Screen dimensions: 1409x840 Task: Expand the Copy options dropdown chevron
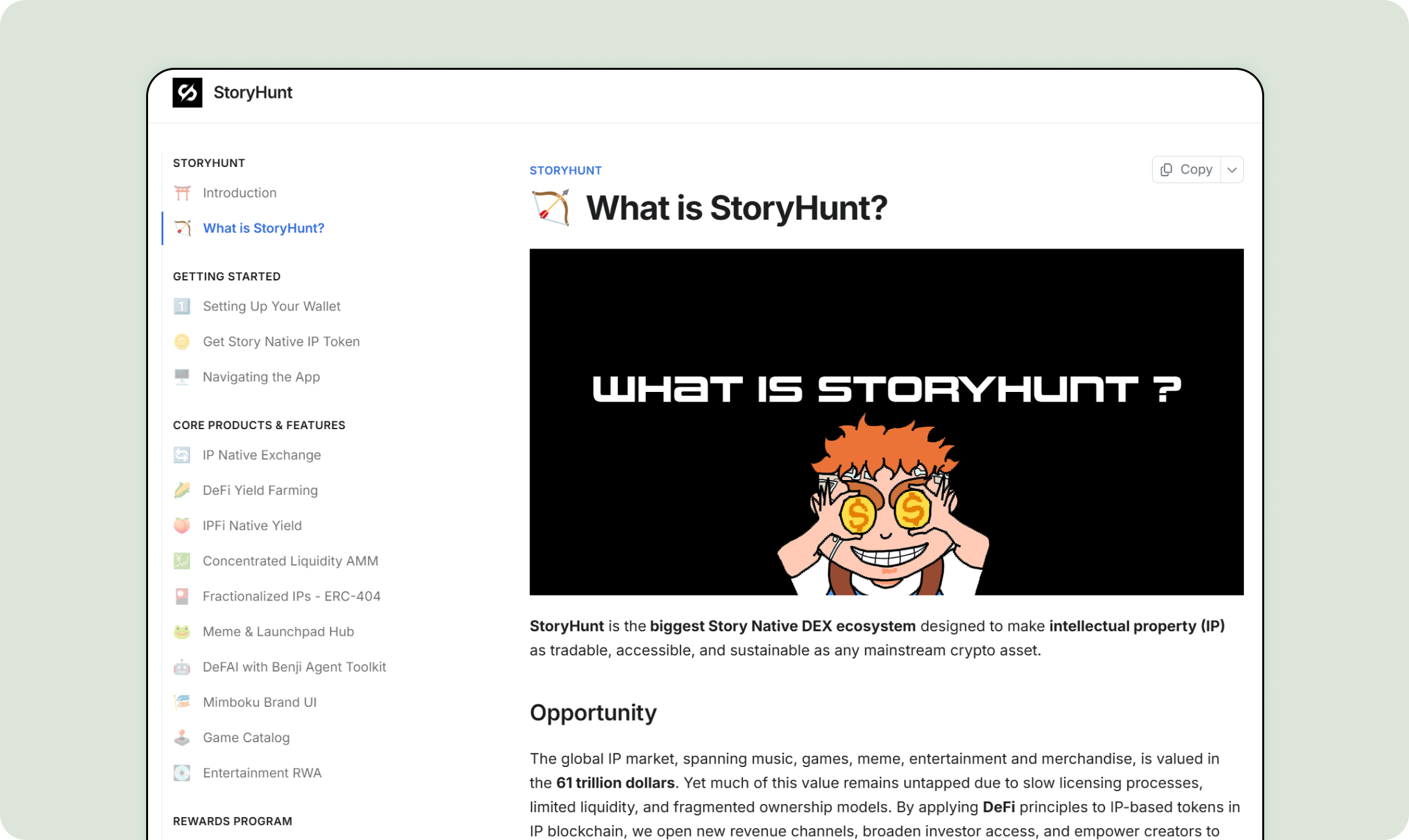(1232, 170)
